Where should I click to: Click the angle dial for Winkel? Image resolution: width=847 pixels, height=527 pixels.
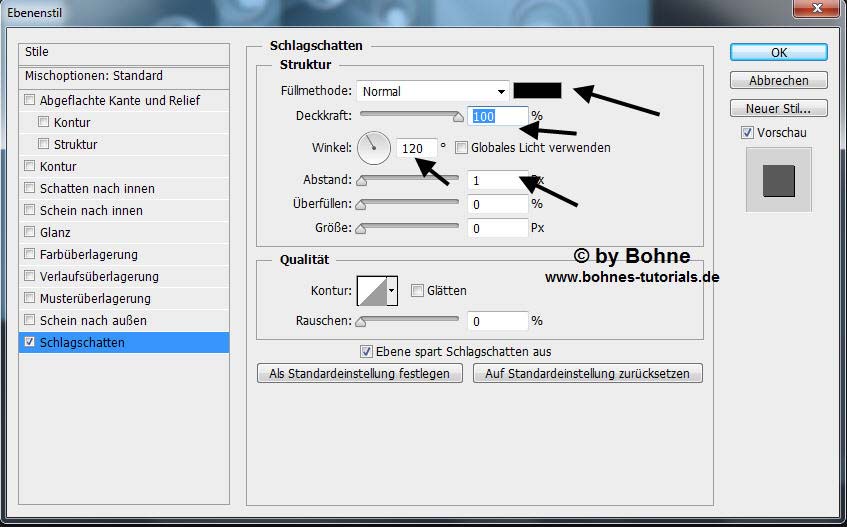(374, 148)
